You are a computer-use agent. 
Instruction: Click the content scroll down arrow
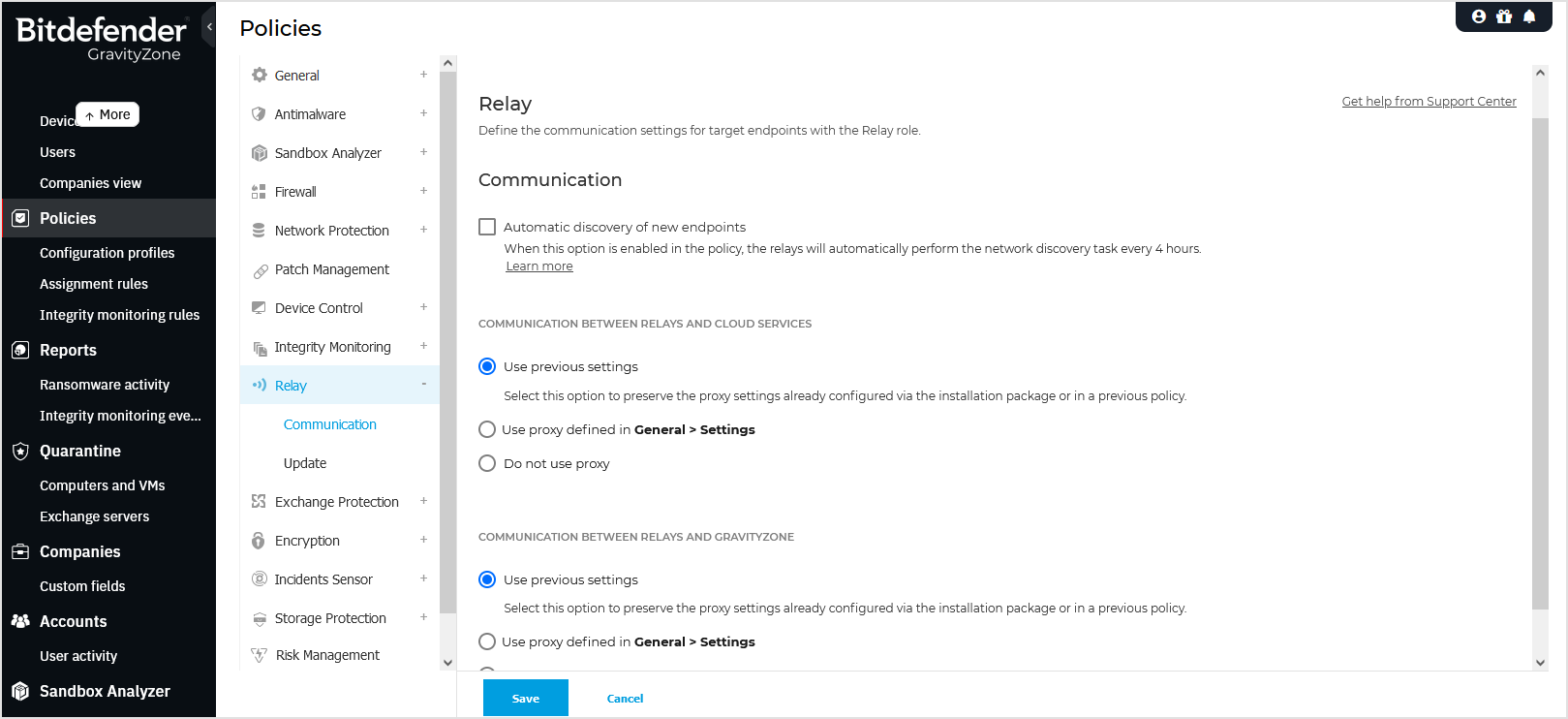(x=1540, y=663)
